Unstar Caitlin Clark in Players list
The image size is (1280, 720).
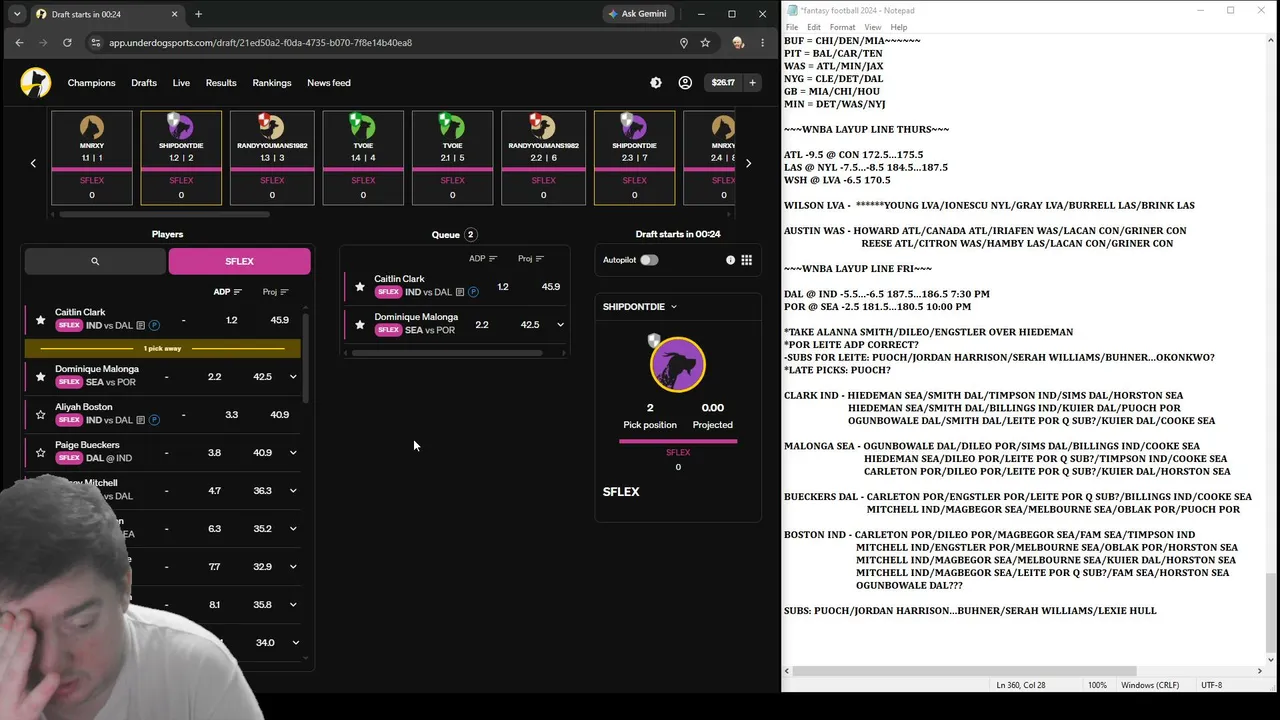pos(40,320)
